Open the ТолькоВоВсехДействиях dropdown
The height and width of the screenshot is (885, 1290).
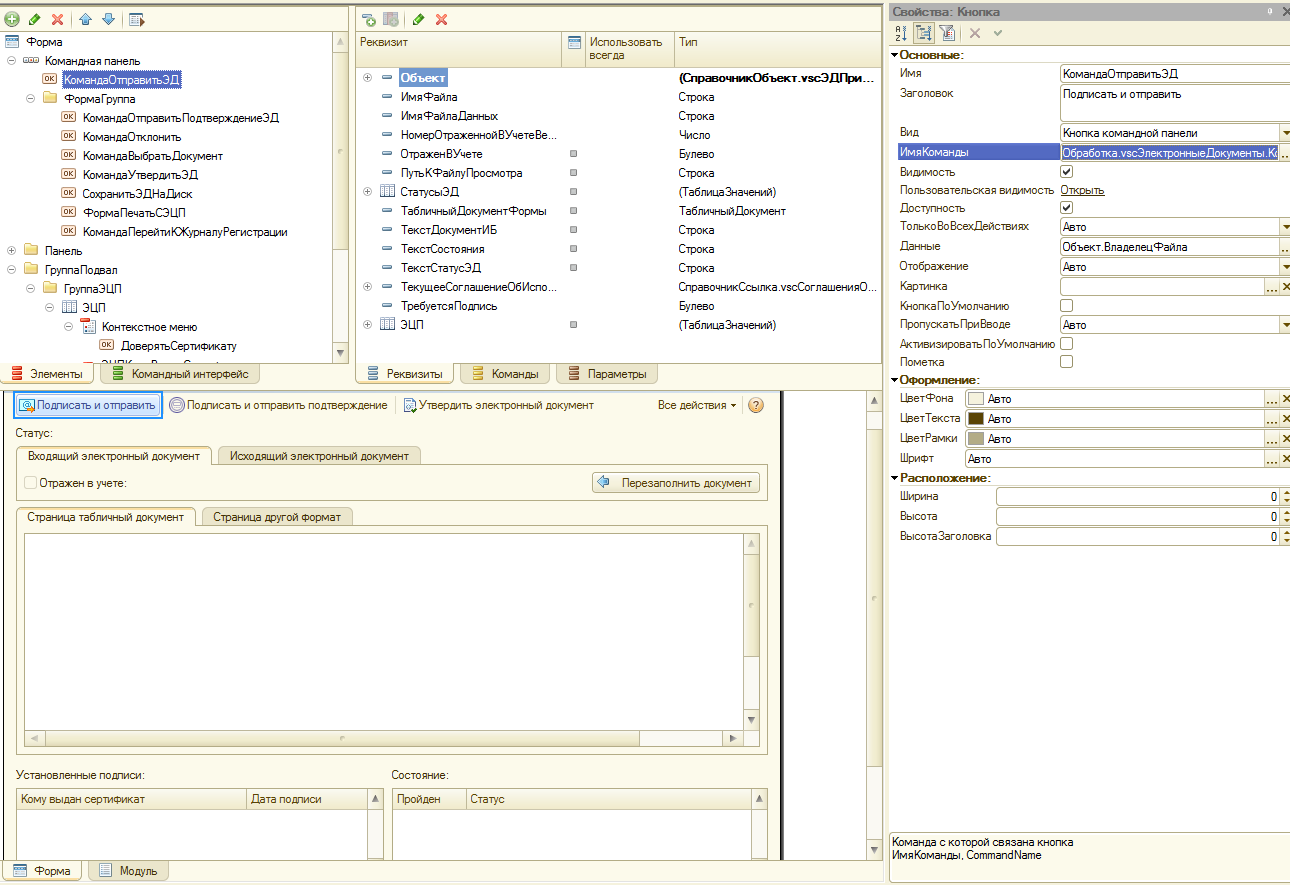pyautogui.click(x=1284, y=227)
